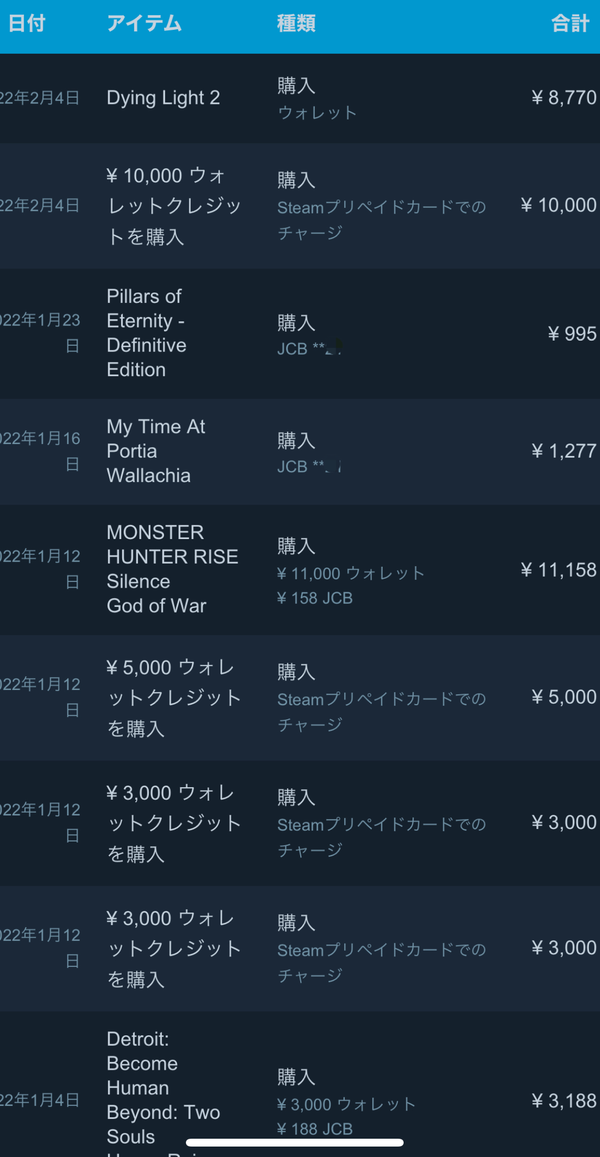Tap the iOS home indicator bar
Image resolution: width=600 pixels, height=1157 pixels.
coord(295,1143)
